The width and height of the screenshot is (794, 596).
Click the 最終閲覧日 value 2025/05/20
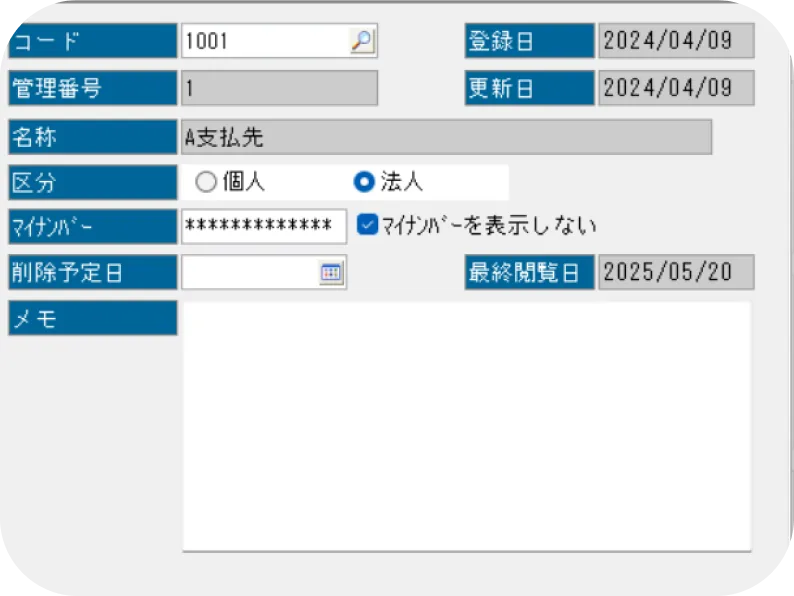(676, 273)
